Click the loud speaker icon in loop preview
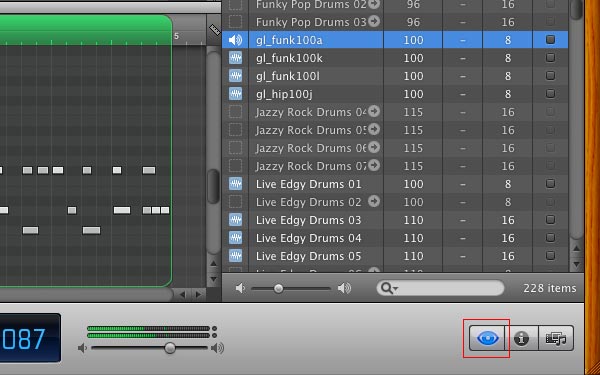Screen dimensions: 600x375 tap(344, 288)
